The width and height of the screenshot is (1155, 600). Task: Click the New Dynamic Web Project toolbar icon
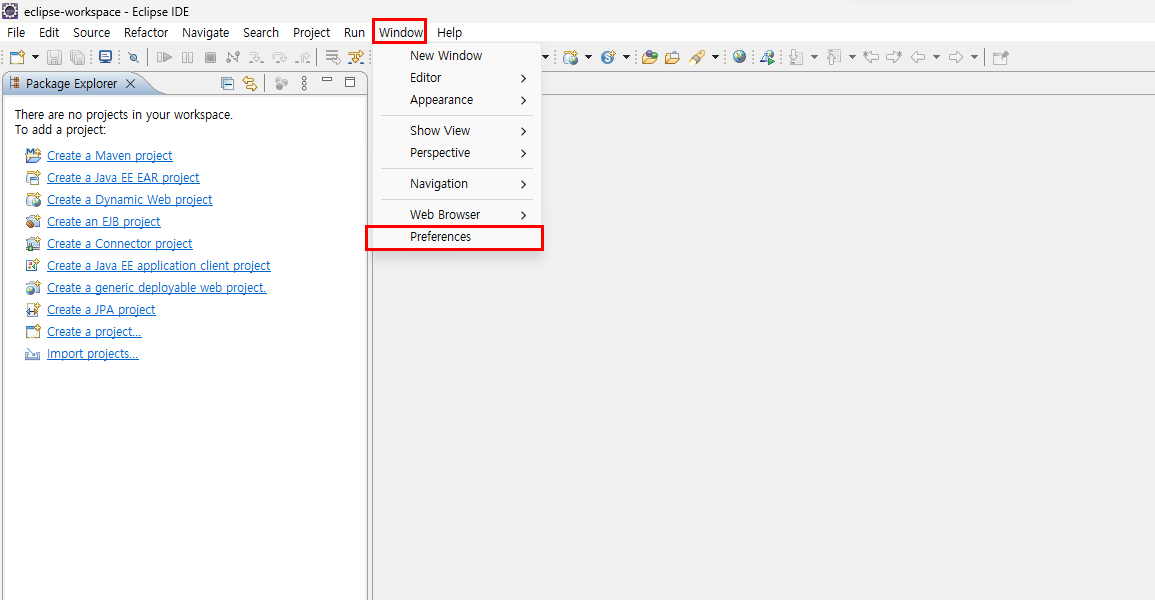tap(570, 57)
